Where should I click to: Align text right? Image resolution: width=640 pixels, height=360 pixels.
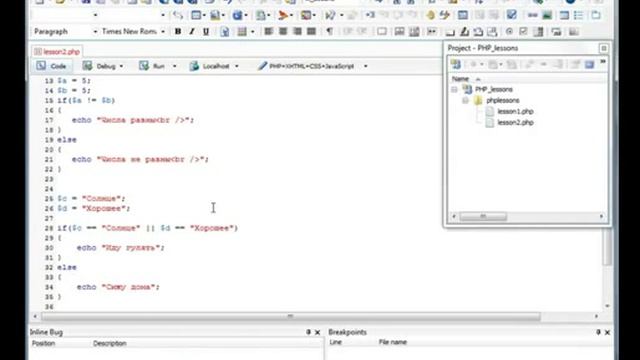[x=297, y=31]
